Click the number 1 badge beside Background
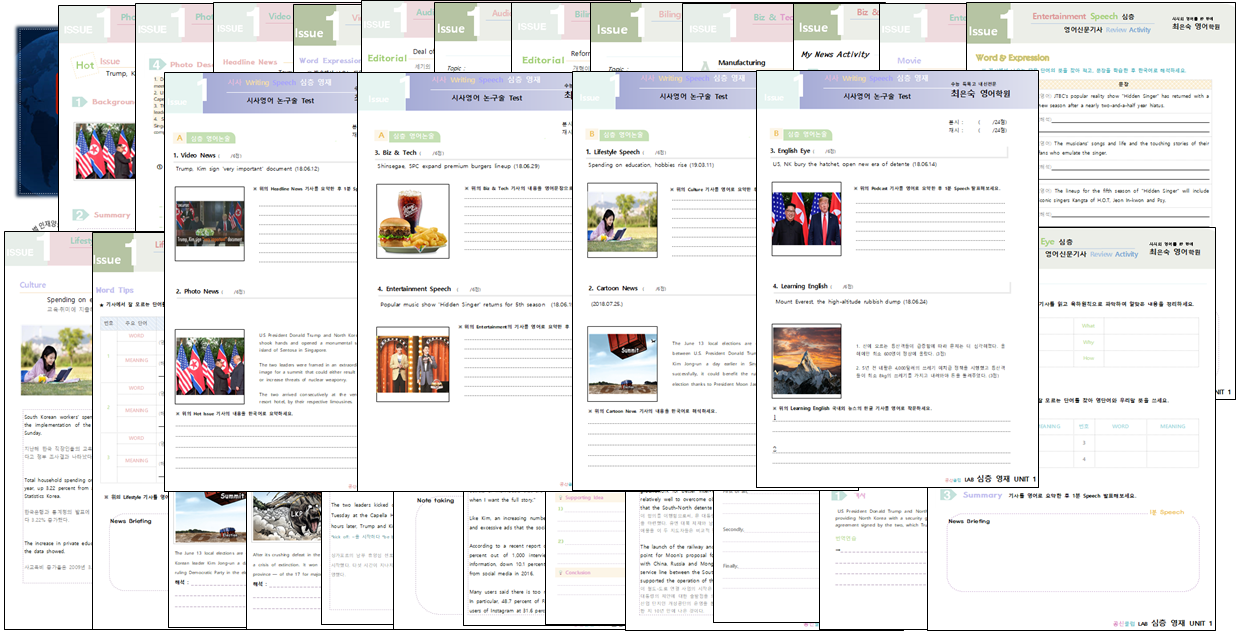The image size is (1236, 631). [x=80, y=102]
